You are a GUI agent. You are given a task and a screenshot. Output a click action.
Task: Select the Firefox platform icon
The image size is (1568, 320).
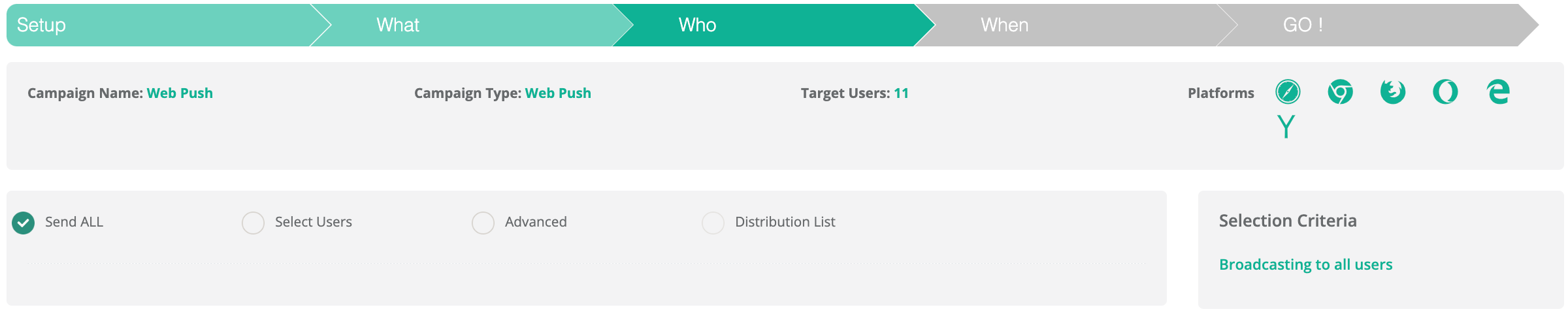coord(1392,92)
